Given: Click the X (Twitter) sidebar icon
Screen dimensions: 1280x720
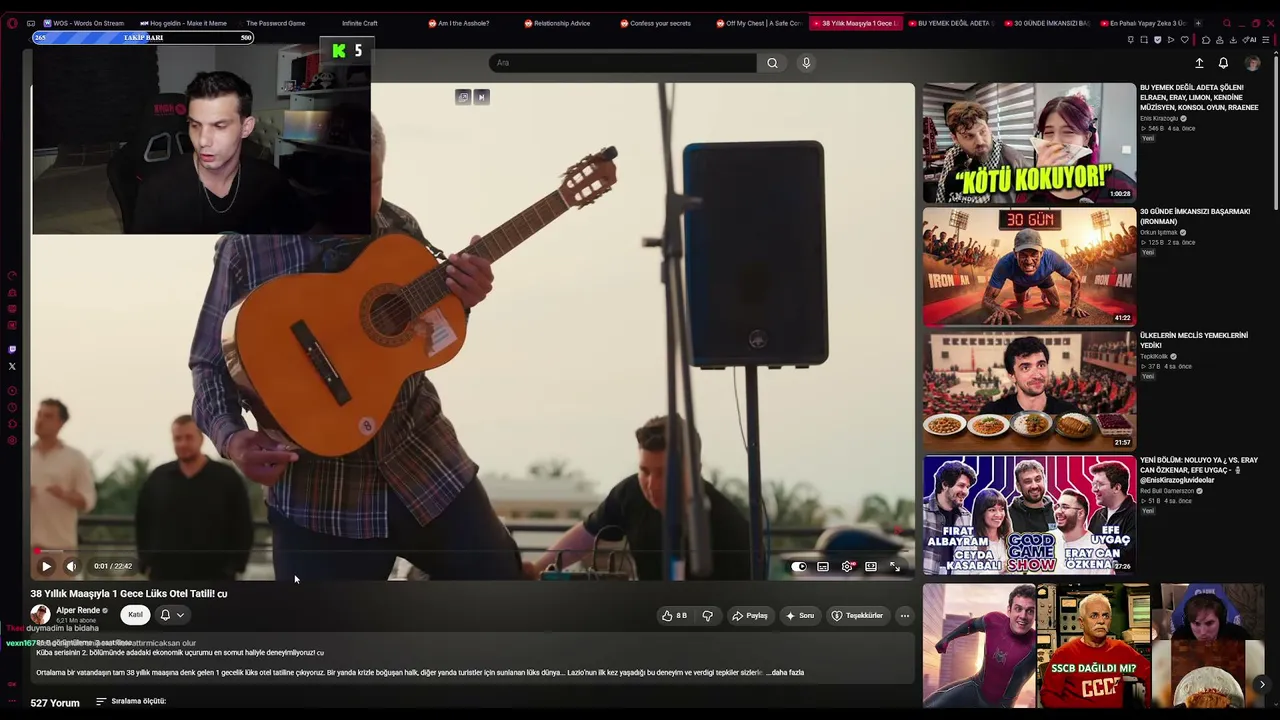Looking at the screenshot, I should pos(12,367).
